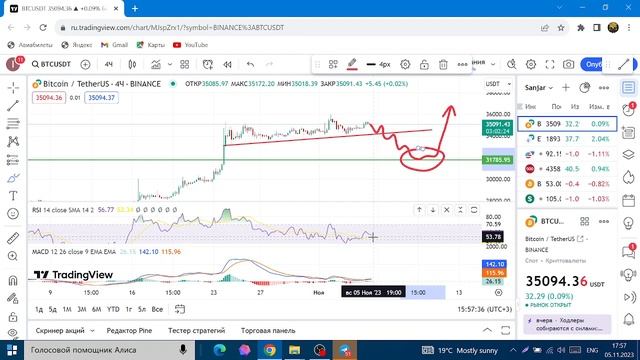The image size is (640, 360).
Task: Open Тестер стратегий tab
Action: [x=196, y=331]
